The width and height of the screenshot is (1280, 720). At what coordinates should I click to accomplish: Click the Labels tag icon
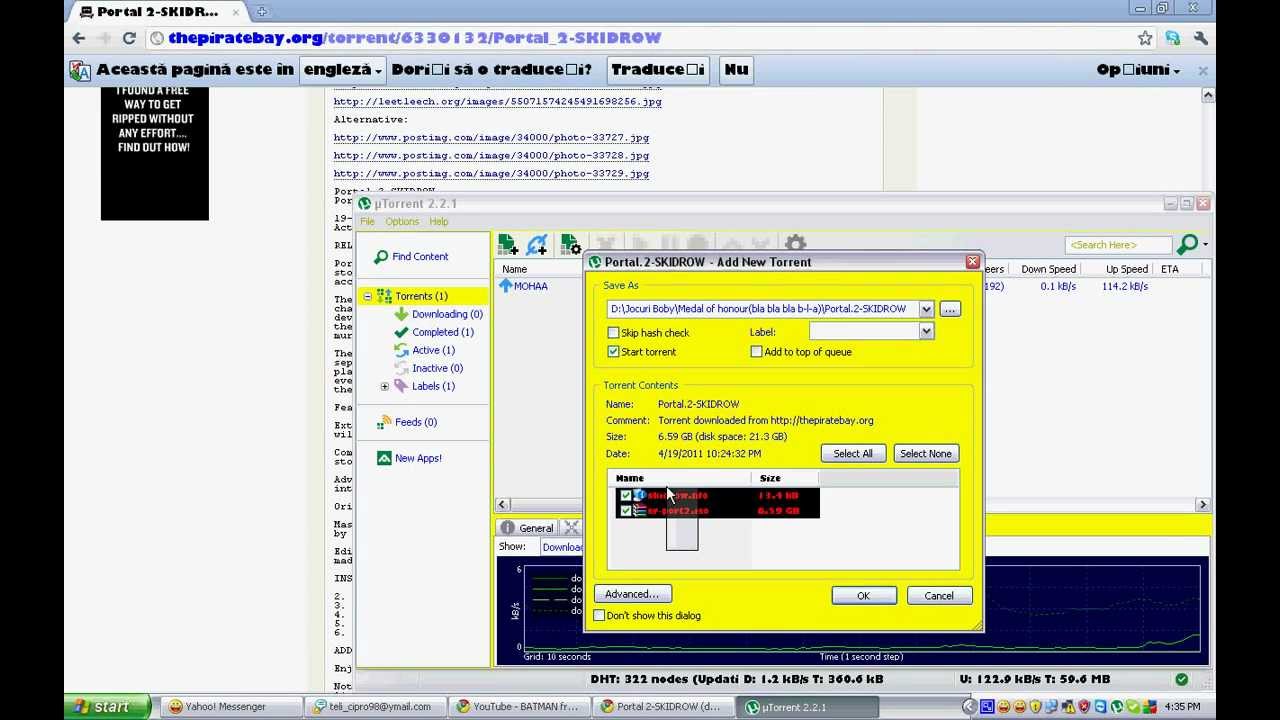click(x=401, y=386)
